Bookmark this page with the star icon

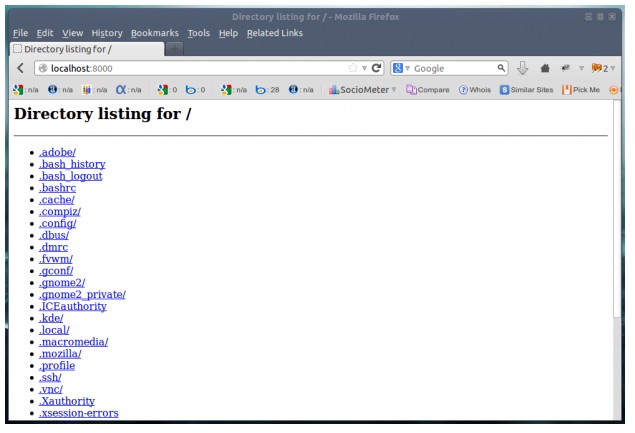click(x=353, y=68)
